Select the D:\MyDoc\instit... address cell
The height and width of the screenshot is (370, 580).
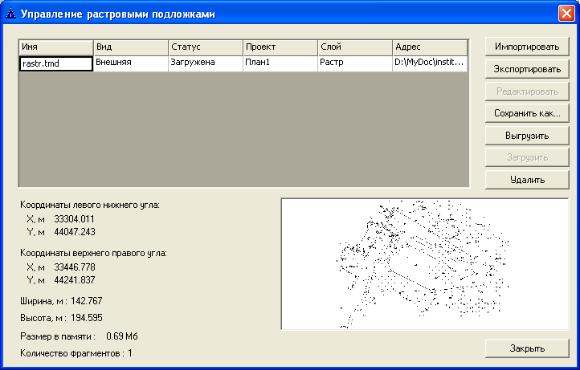[x=430, y=63]
